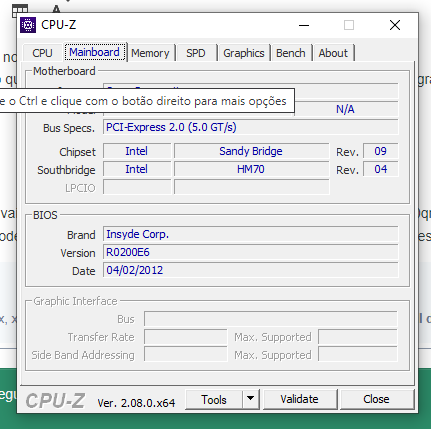Click the Tools button
The image size is (431, 429).
pos(214,399)
